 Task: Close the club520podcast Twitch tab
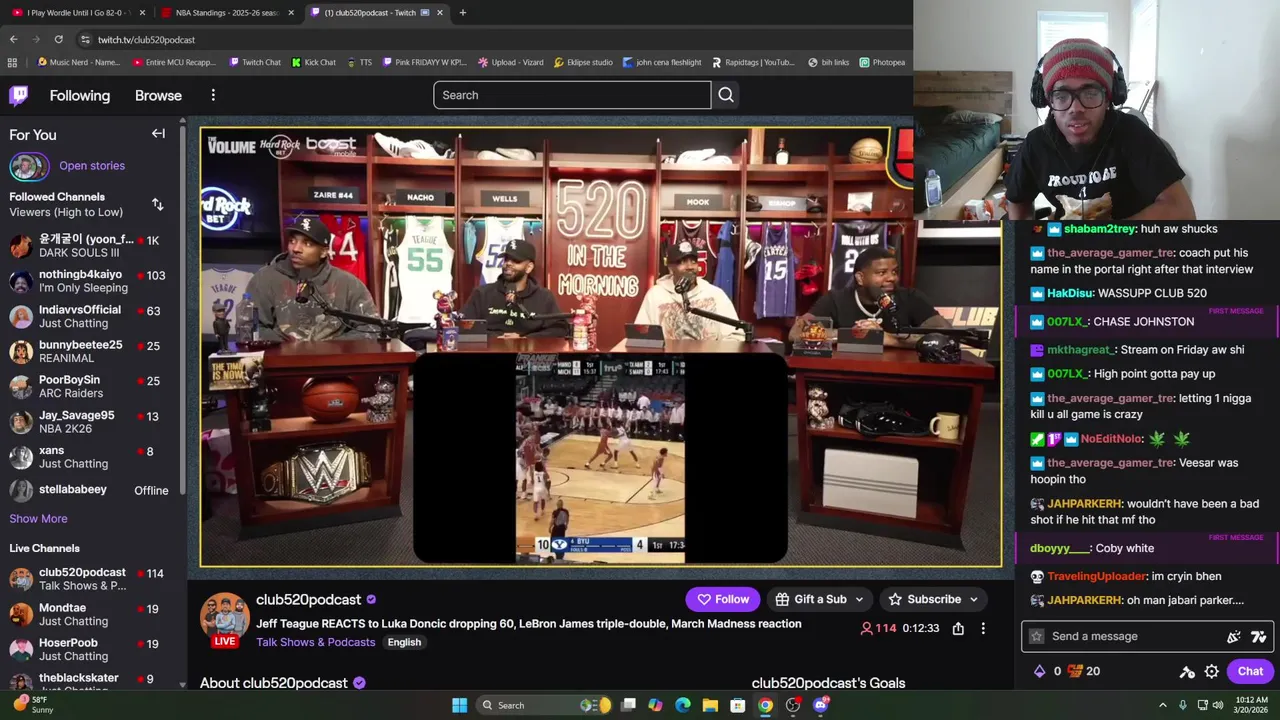tap(440, 13)
